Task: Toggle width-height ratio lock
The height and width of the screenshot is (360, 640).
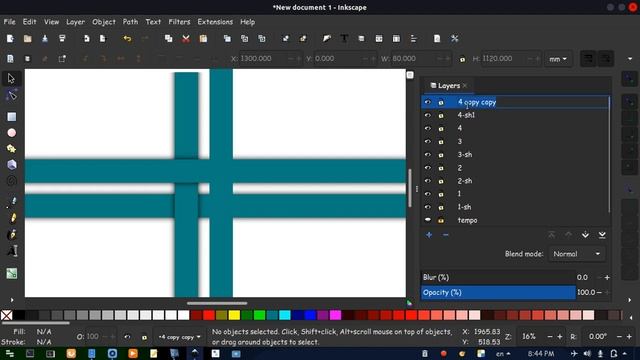Action: pos(462,59)
